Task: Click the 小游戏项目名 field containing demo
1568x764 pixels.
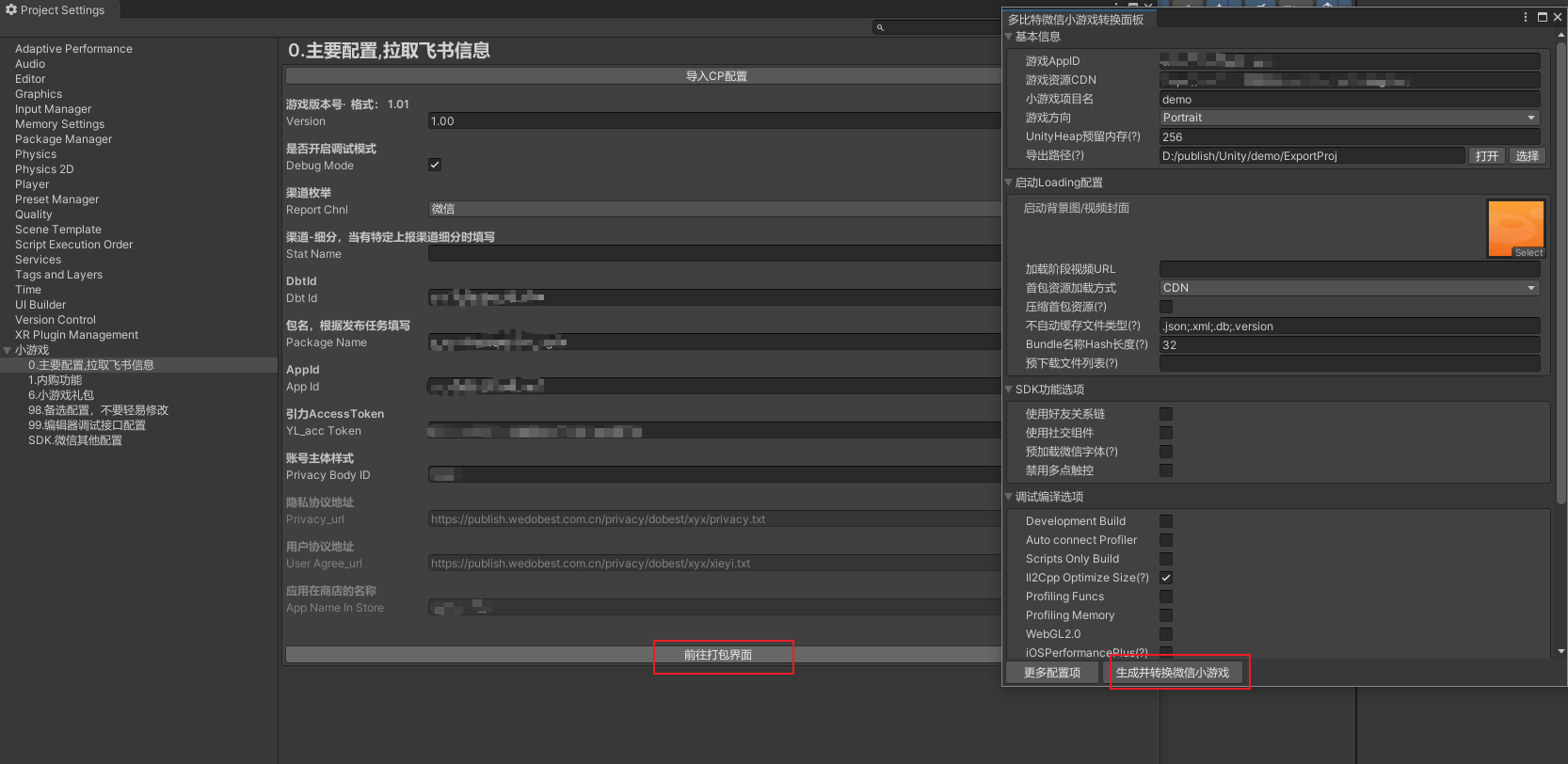Action: [x=1349, y=100]
